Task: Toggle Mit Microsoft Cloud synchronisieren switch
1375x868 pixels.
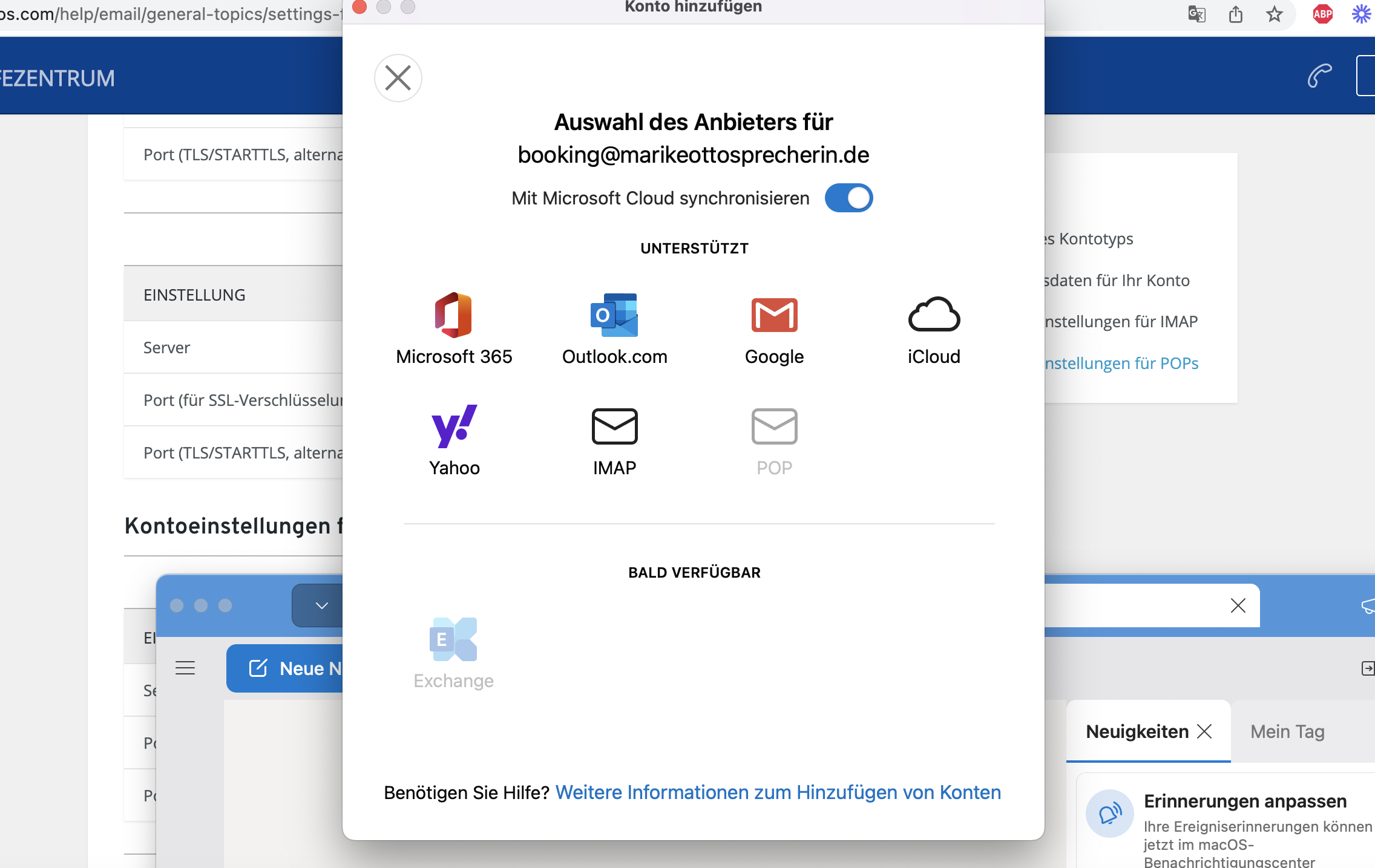Action: point(848,198)
